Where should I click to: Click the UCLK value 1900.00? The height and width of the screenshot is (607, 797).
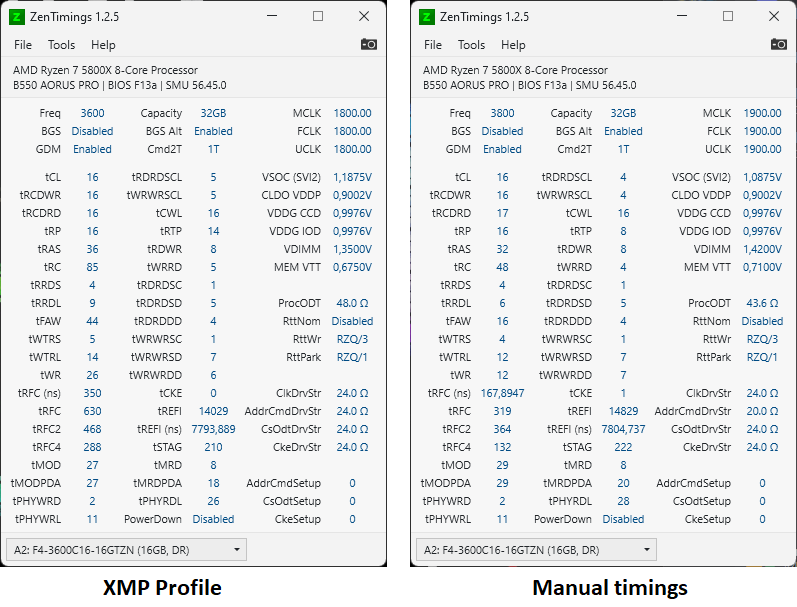[762, 149]
